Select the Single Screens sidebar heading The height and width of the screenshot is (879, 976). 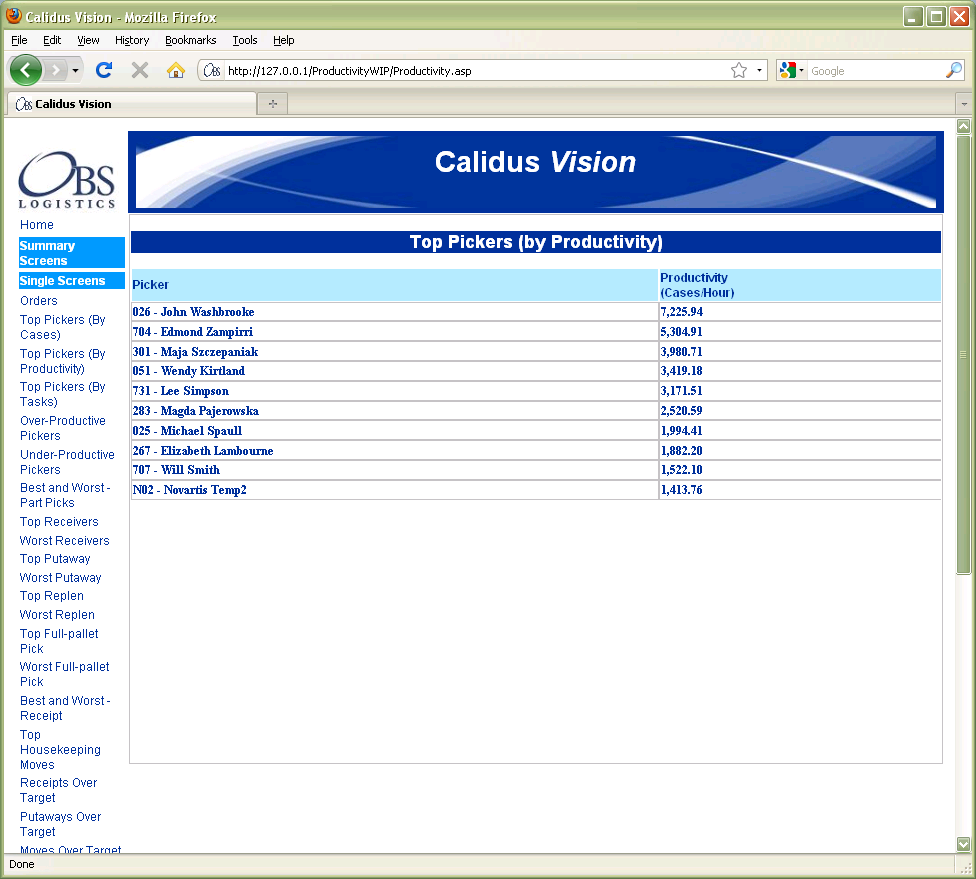coord(72,281)
